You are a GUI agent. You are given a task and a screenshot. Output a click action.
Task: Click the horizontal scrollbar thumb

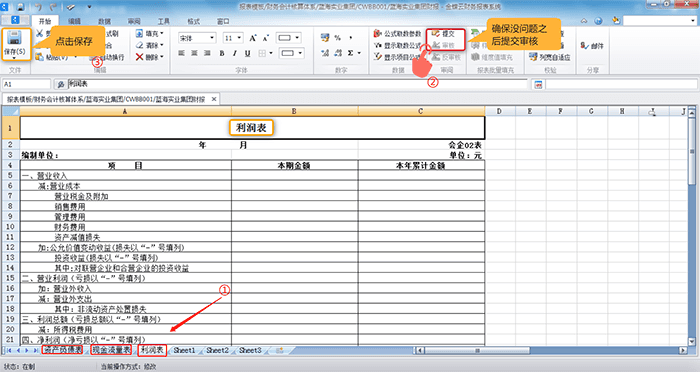coord(477,351)
